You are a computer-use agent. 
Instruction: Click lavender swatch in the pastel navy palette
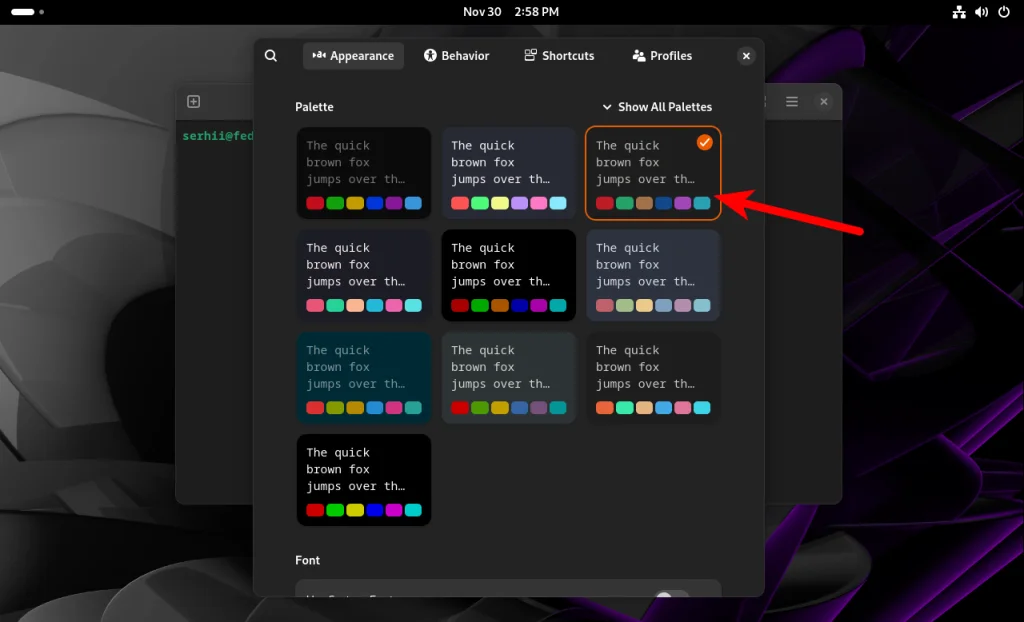(x=519, y=203)
